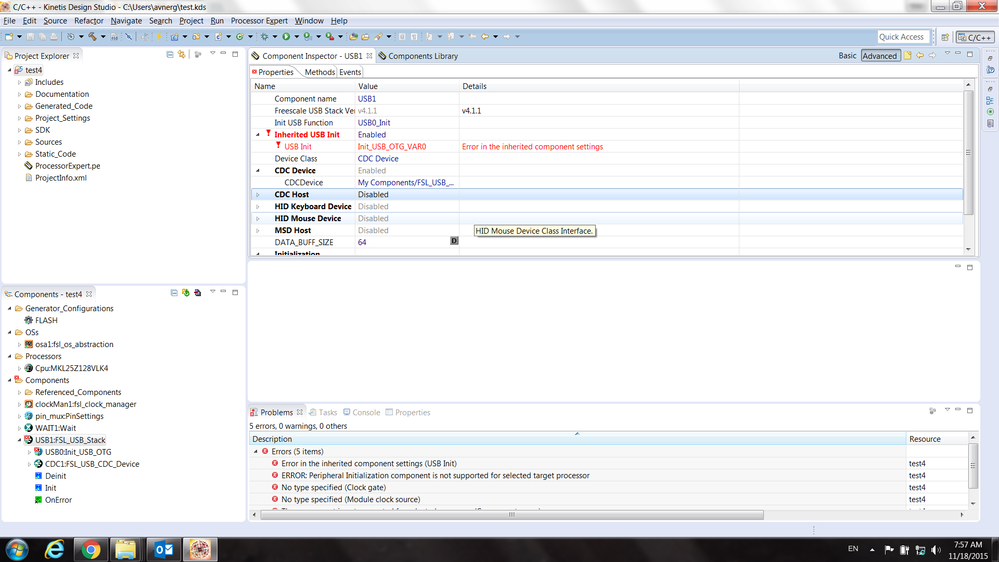Image resolution: width=999 pixels, height=562 pixels.
Task: Open File Explorer from the taskbar
Action: point(126,549)
